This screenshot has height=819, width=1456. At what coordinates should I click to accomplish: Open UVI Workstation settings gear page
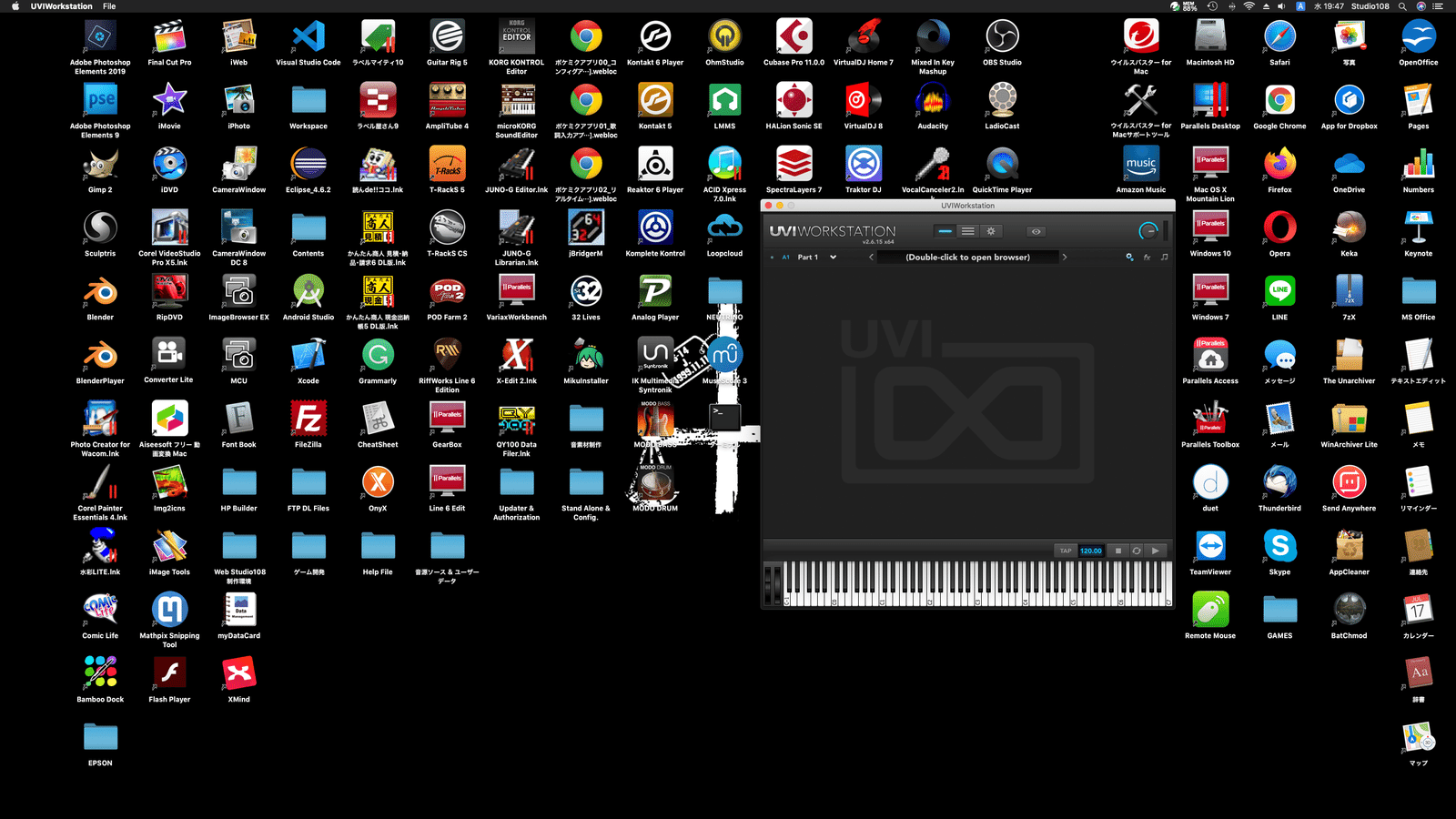[x=991, y=231]
